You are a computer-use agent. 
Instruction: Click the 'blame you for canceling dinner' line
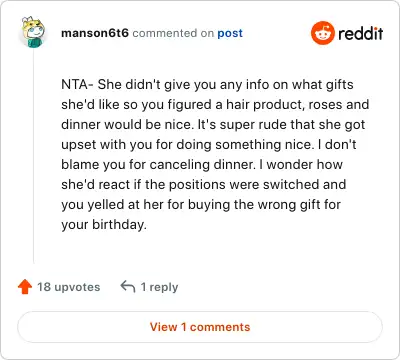tap(158, 165)
